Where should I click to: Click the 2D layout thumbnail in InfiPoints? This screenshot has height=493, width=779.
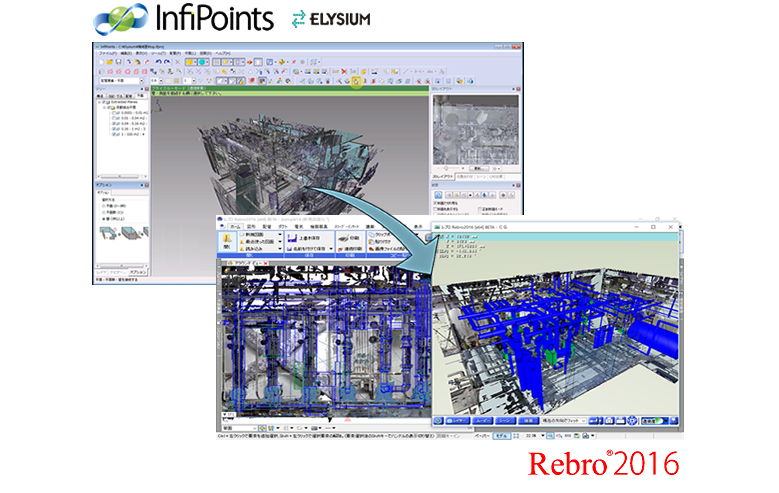coord(475,130)
